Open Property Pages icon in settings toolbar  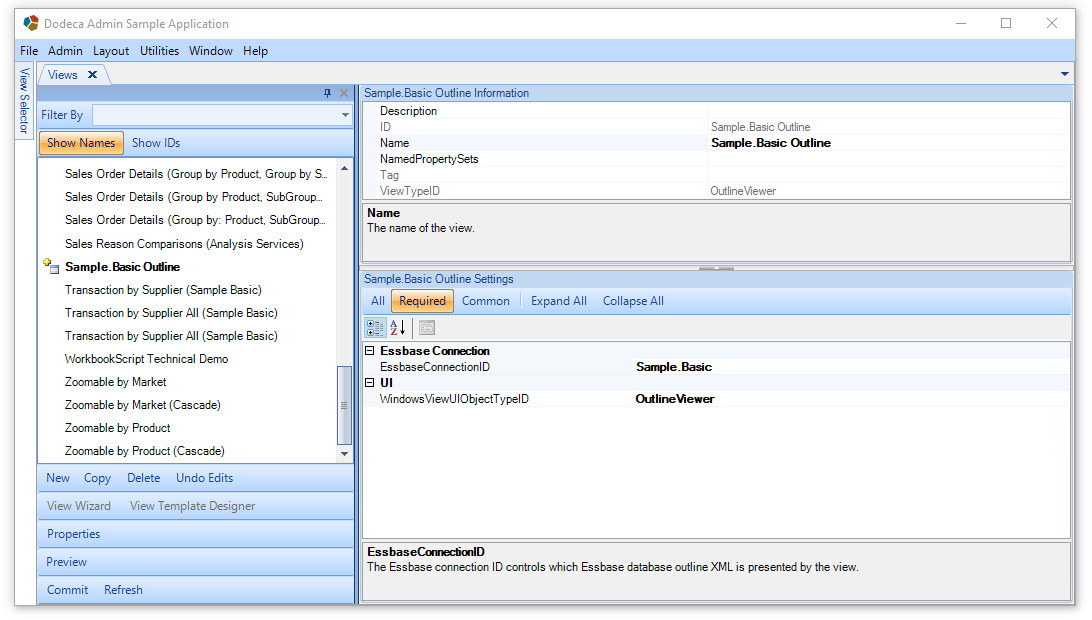pyautogui.click(x=427, y=327)
